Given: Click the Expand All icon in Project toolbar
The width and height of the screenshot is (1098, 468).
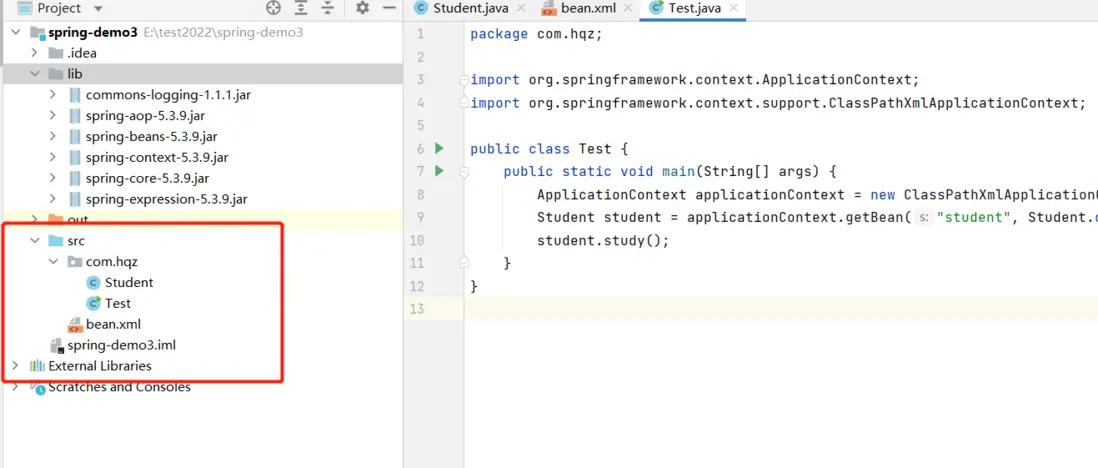Looking at the screenshot, I should click(301, 8).
